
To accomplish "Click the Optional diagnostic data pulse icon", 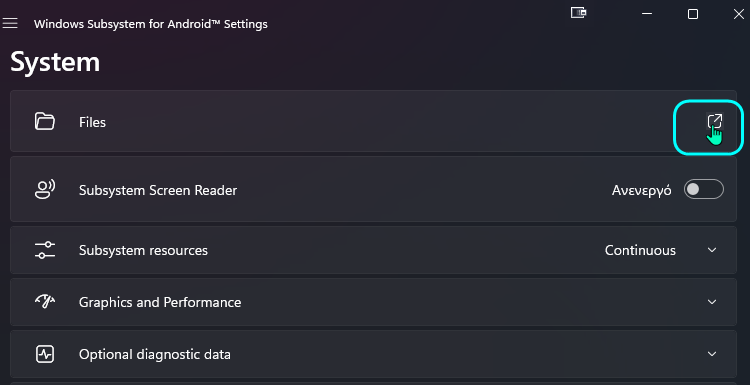I will click(45, 354).
